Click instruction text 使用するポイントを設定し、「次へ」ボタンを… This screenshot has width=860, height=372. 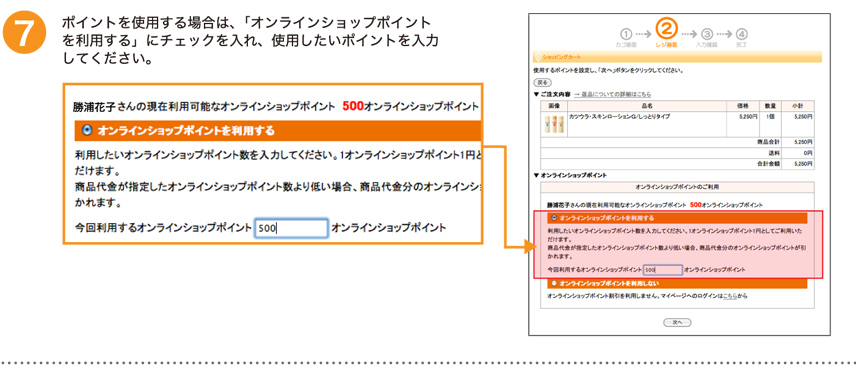click(x=608, y=71)
